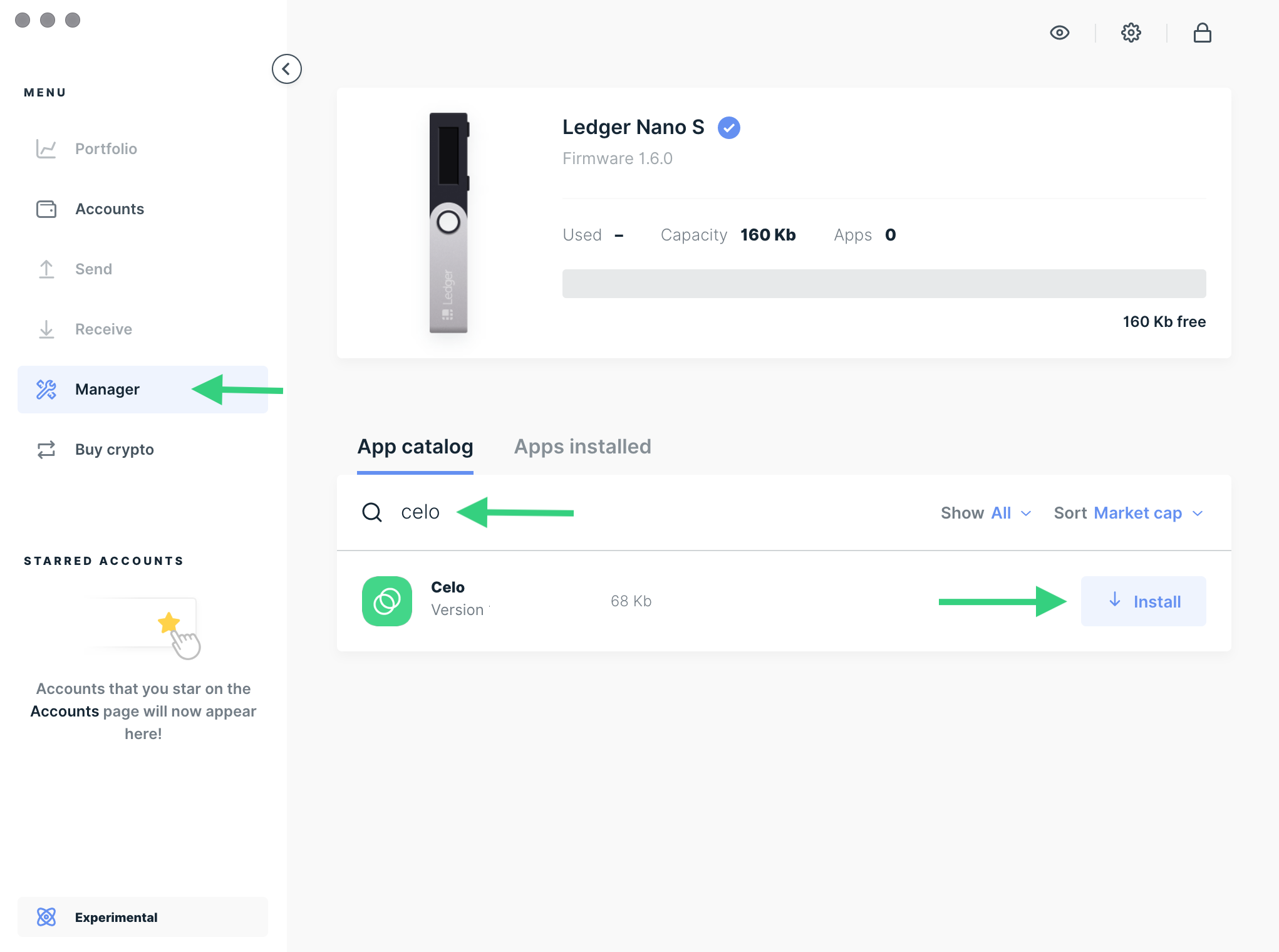The width and height of the screenshot is (1279, 952).
Task: Switch to Apps installed tab
Action: coord(583,446)
